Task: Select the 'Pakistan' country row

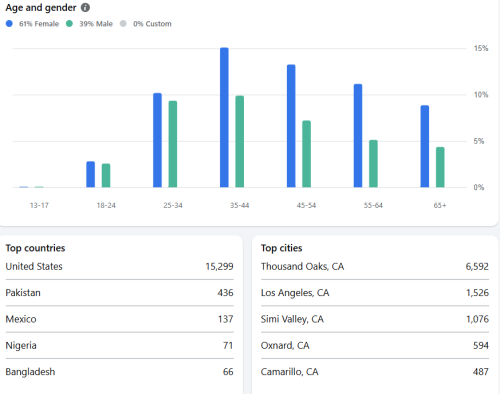Action: coord(119,293)
